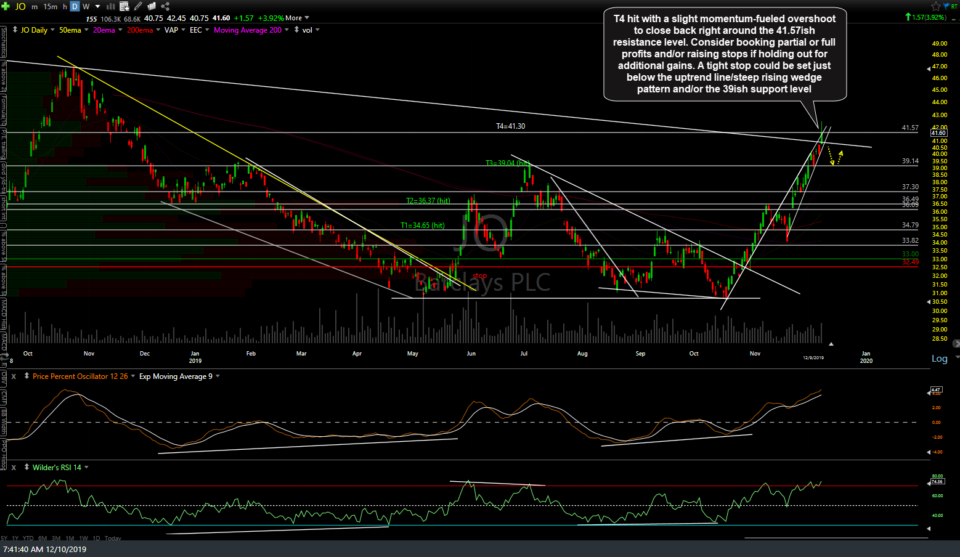Open the chart templates folder icon
Screen dimensions: 960x557
151,6
